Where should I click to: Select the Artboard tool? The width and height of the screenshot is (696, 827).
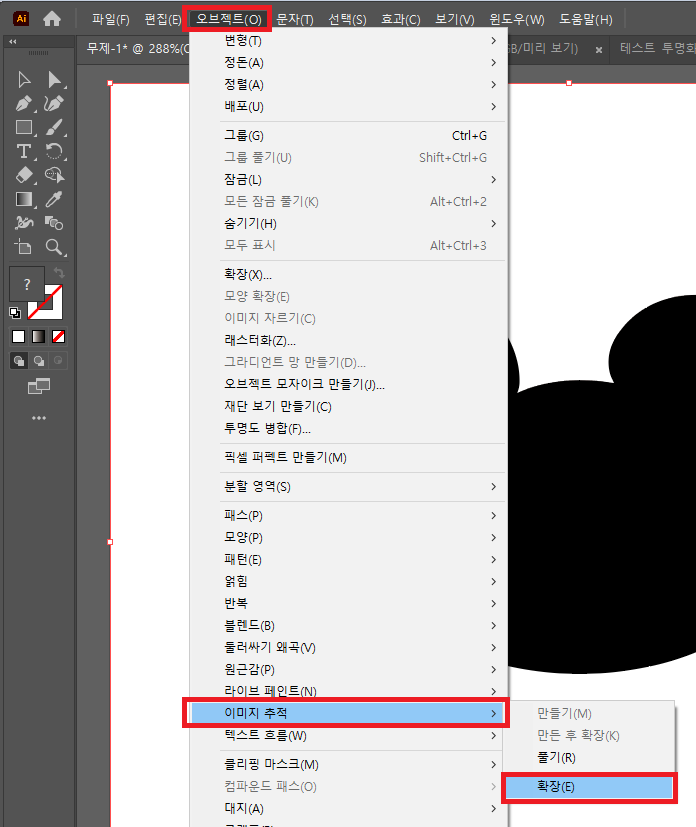click(x=24, y=247)
